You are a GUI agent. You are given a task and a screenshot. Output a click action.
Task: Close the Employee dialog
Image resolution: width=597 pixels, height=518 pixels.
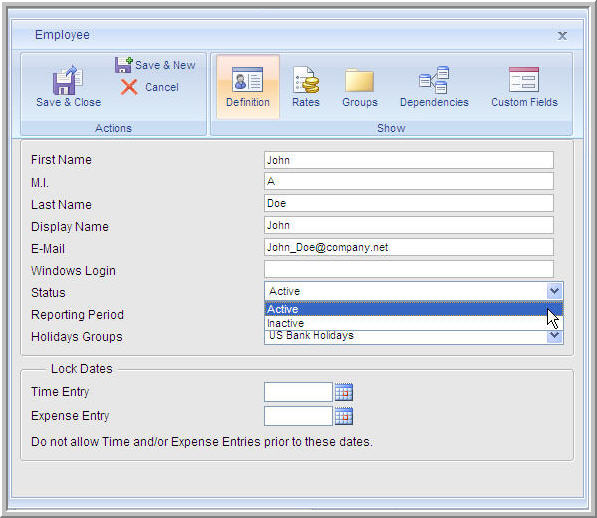tap(562, 36)
